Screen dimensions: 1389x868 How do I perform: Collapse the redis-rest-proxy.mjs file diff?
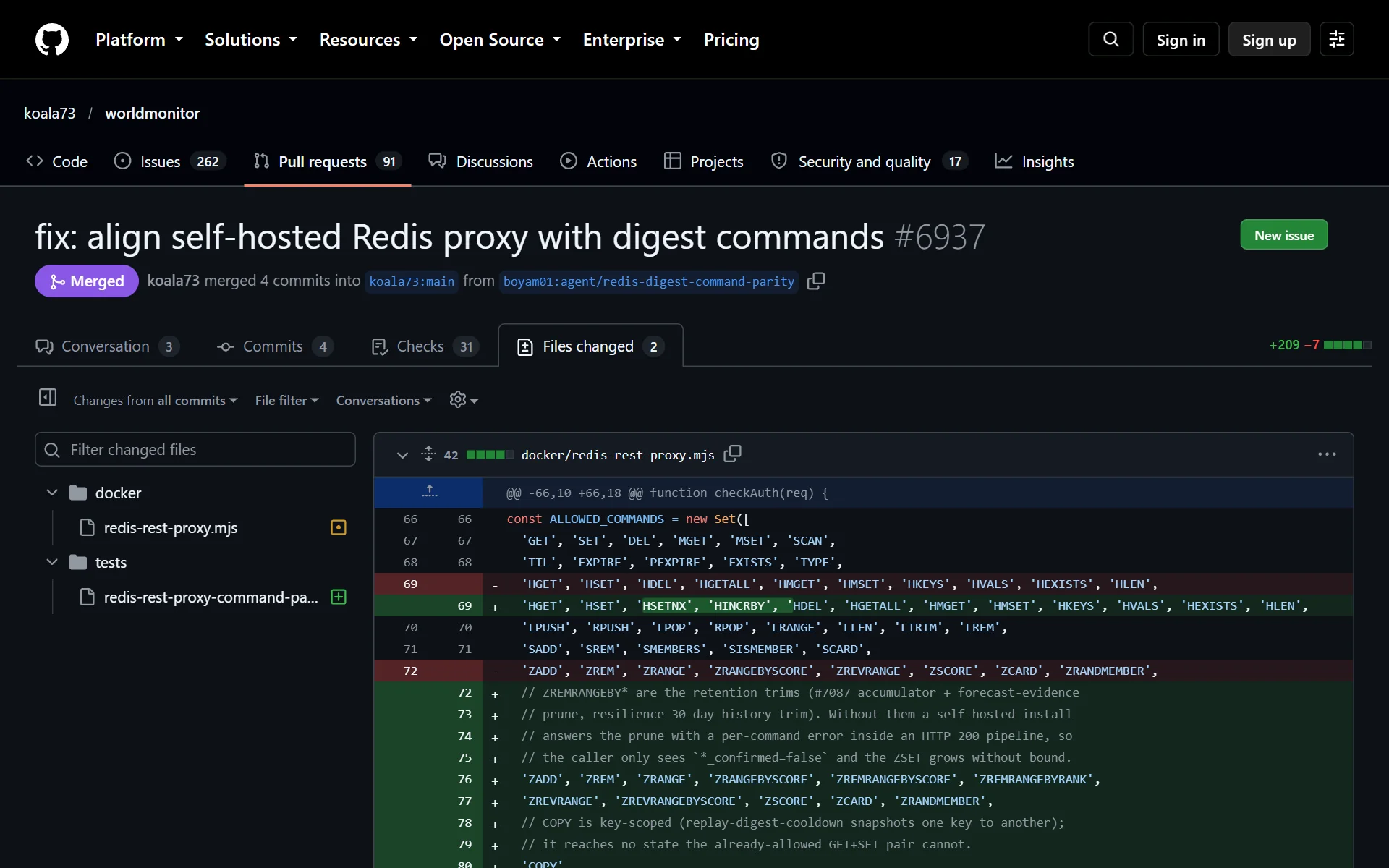tap(402, 454)
